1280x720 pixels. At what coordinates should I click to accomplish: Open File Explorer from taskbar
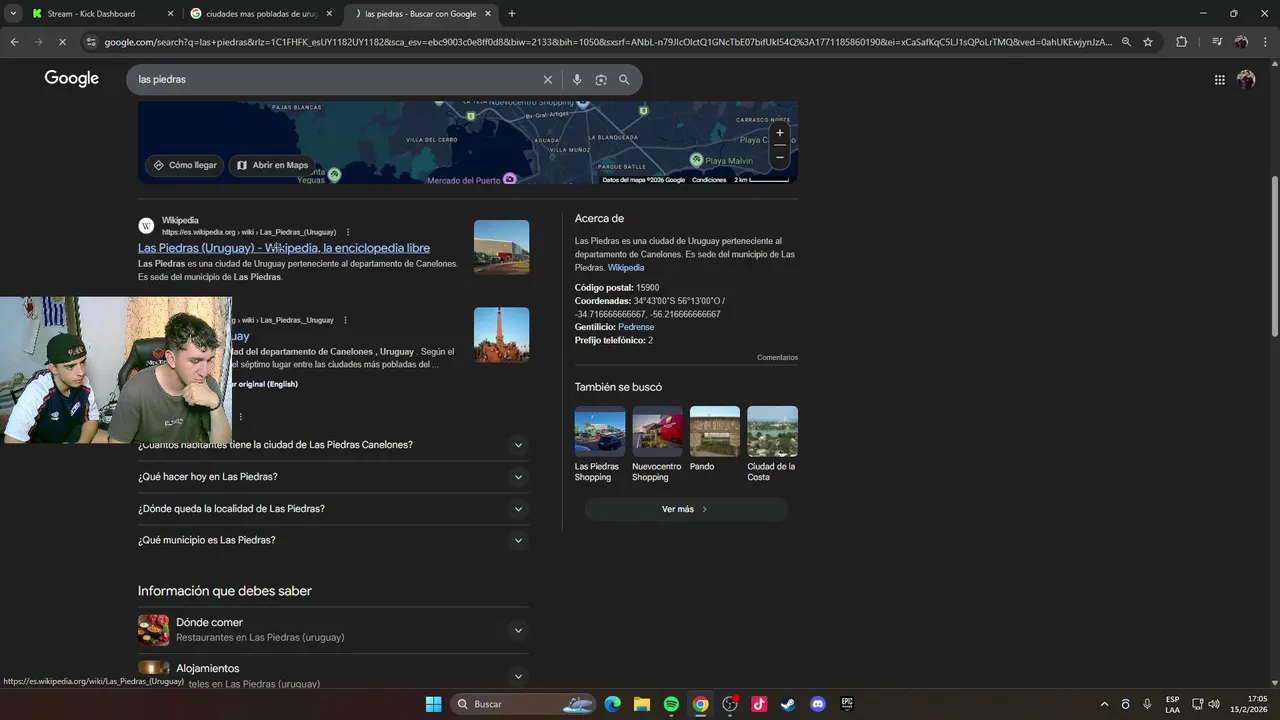641,704
